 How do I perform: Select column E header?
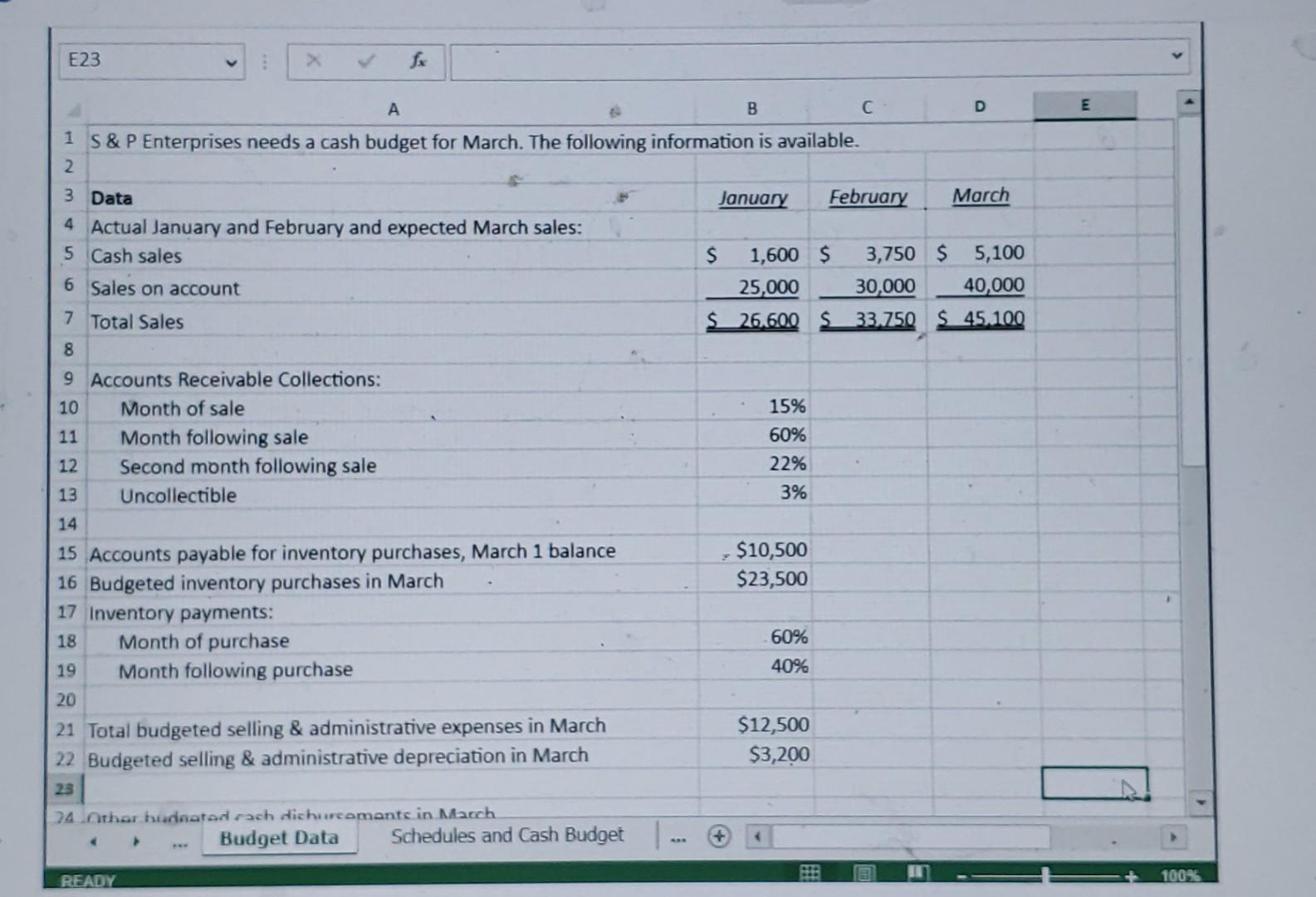pos(1084,105)
